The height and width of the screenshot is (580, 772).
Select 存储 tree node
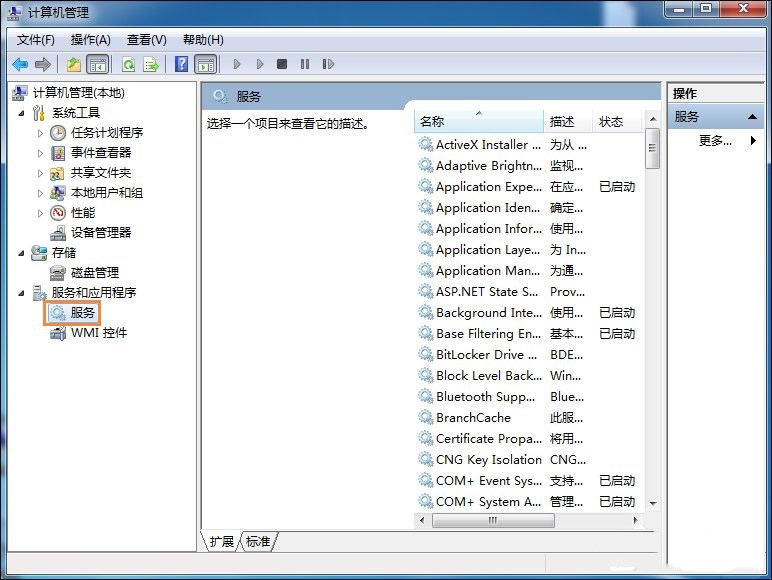pyautogui.click(x=64, y=253)
